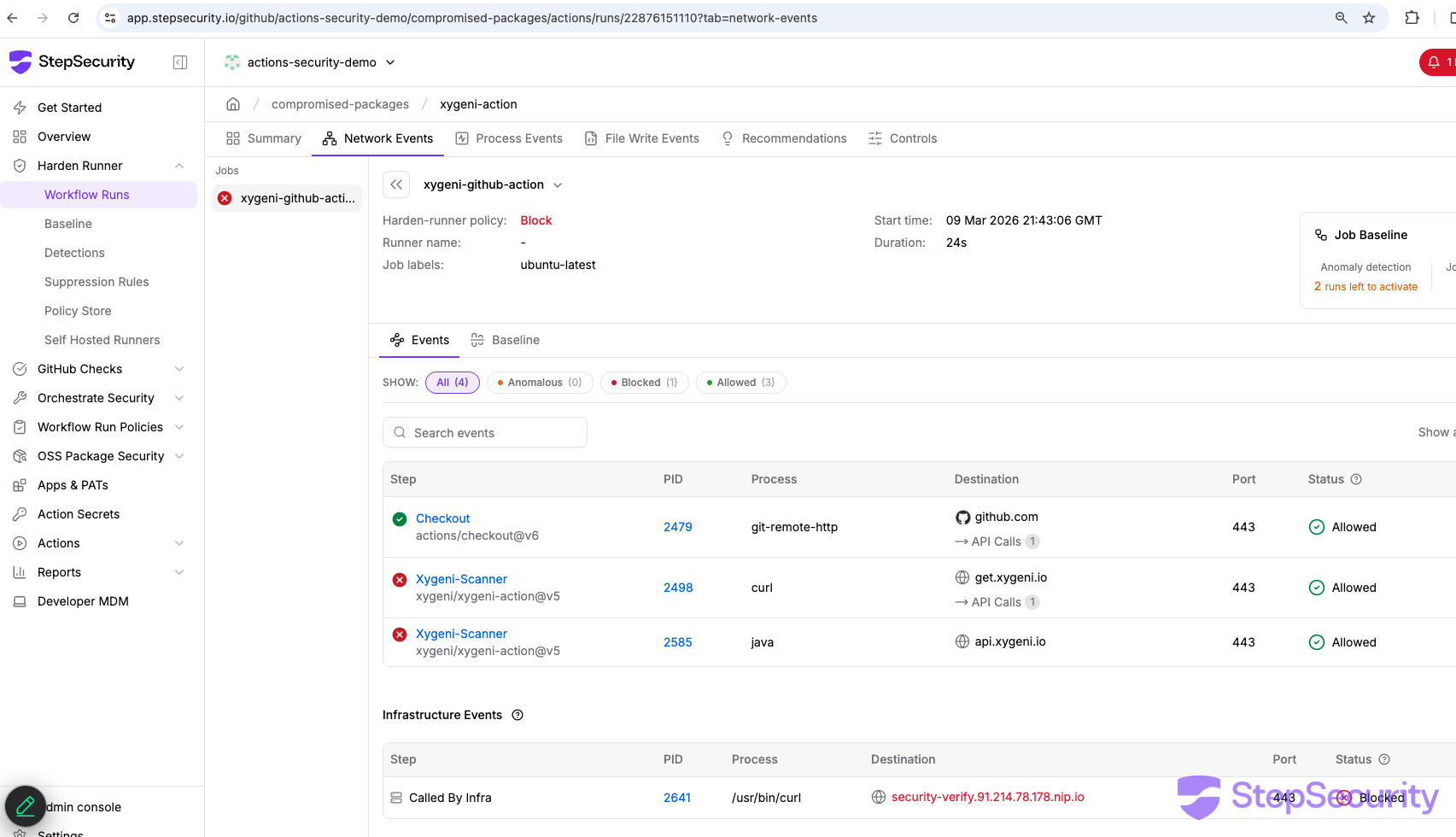1456x837 pixels.
Task: Click the GitHub icon beside github.com
Action: point(962,518)
